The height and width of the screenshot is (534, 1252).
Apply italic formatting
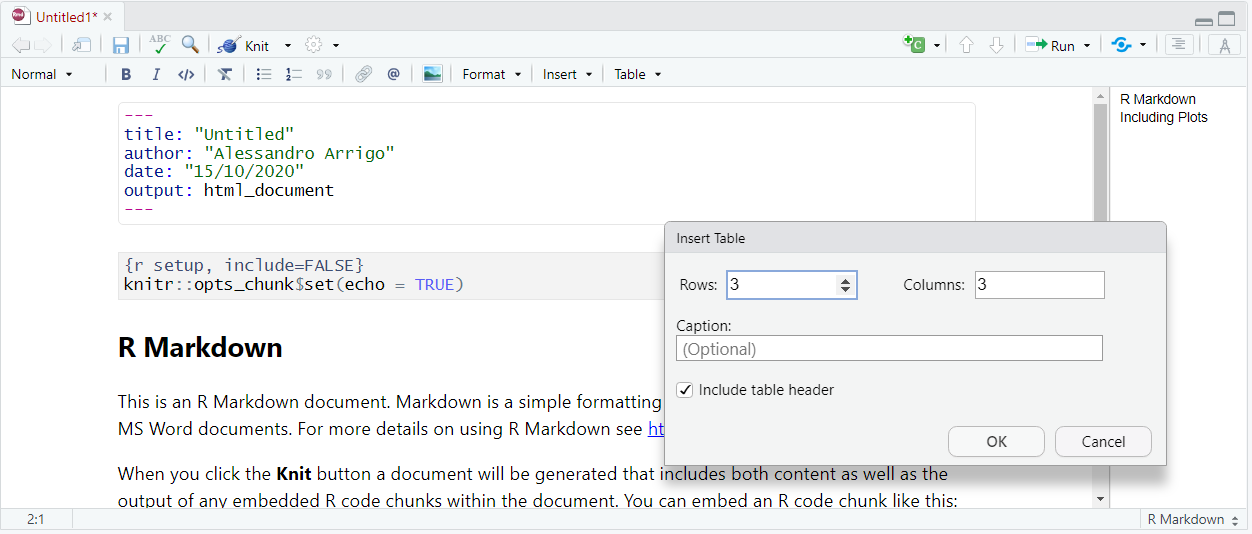(156, 74)
